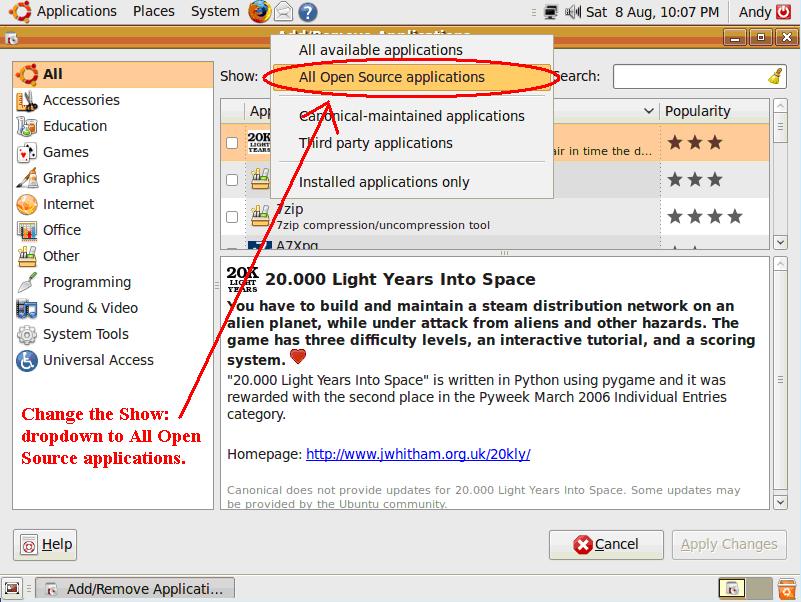Click the Apply Changes button

tap(729, 545)
